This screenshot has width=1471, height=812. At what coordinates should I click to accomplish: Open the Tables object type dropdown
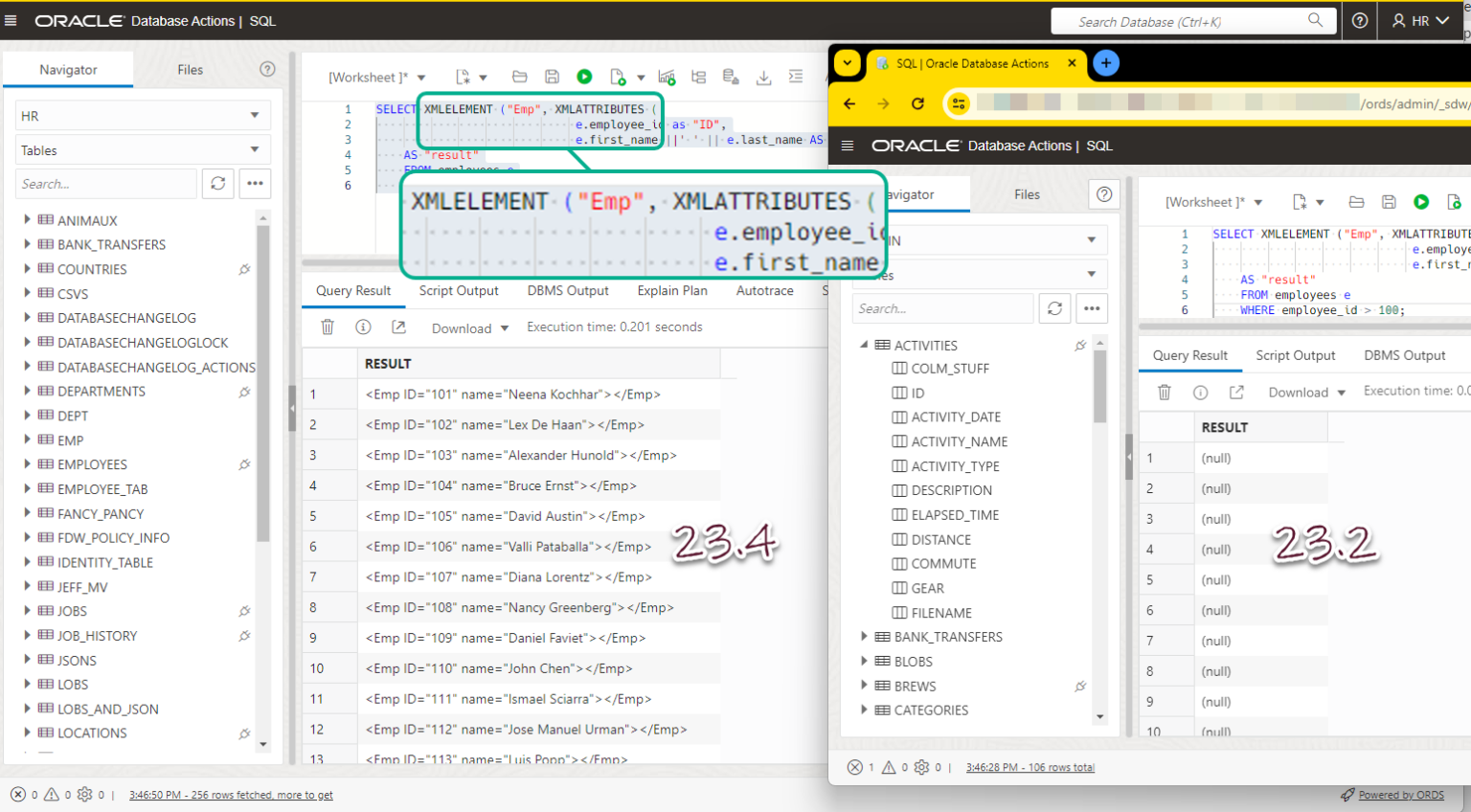point(143,150)
